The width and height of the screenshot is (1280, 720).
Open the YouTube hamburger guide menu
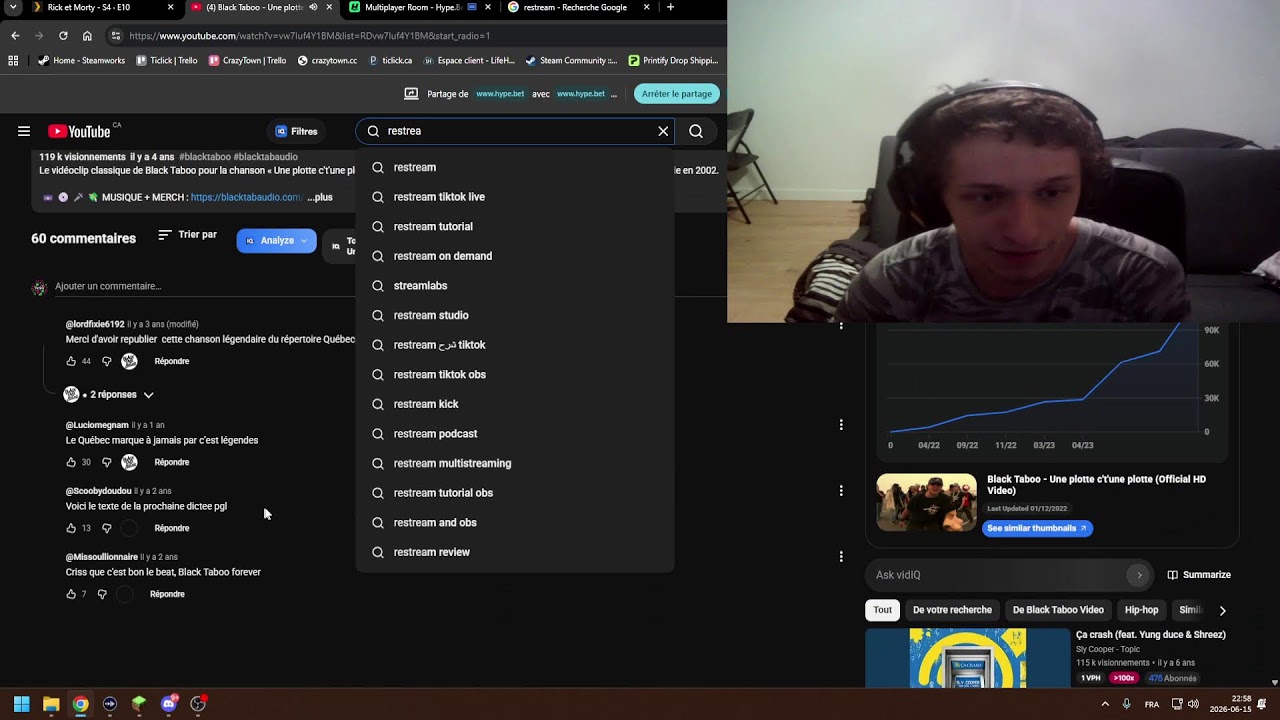(24, 131)
